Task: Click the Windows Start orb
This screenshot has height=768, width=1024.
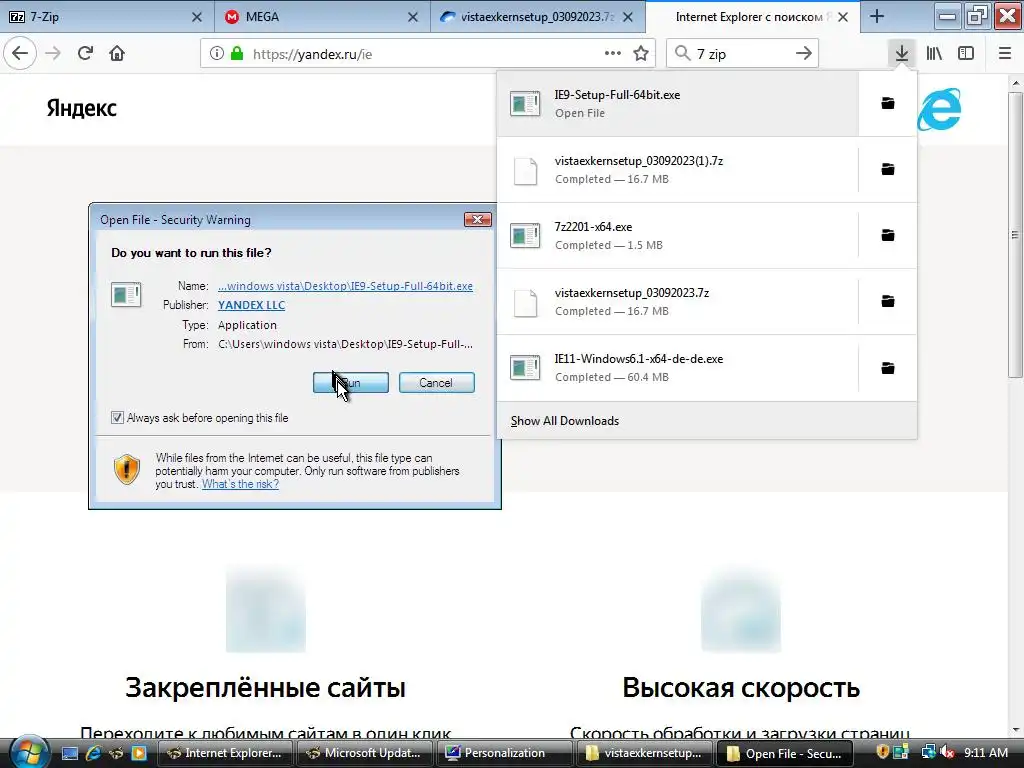Action: point(29,751)
